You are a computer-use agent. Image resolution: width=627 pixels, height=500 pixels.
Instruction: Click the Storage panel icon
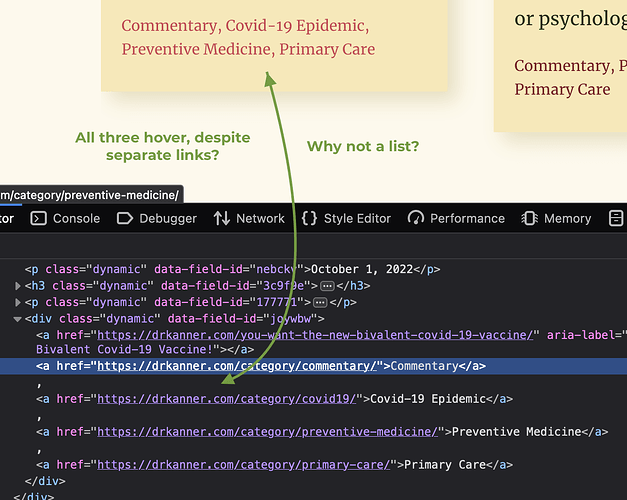coord(616,218)
